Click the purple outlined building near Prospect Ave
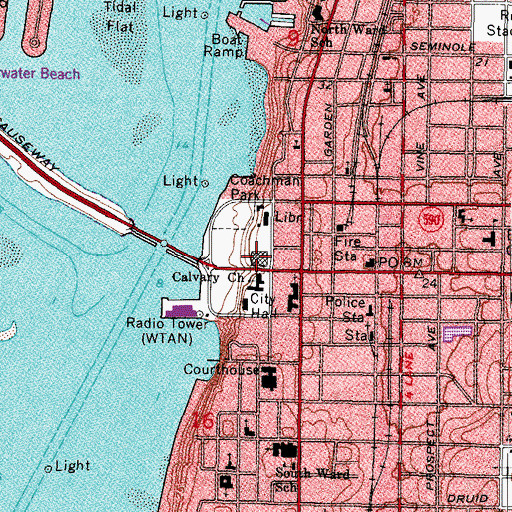The image size is (512, 512). (x=457, y=333)
